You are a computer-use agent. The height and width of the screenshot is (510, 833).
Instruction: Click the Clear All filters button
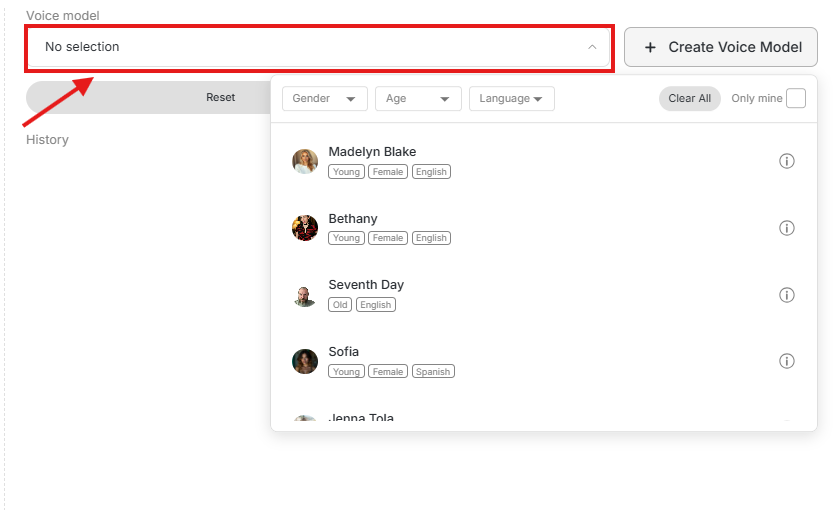pyautogui.click(x=689, y=98)
